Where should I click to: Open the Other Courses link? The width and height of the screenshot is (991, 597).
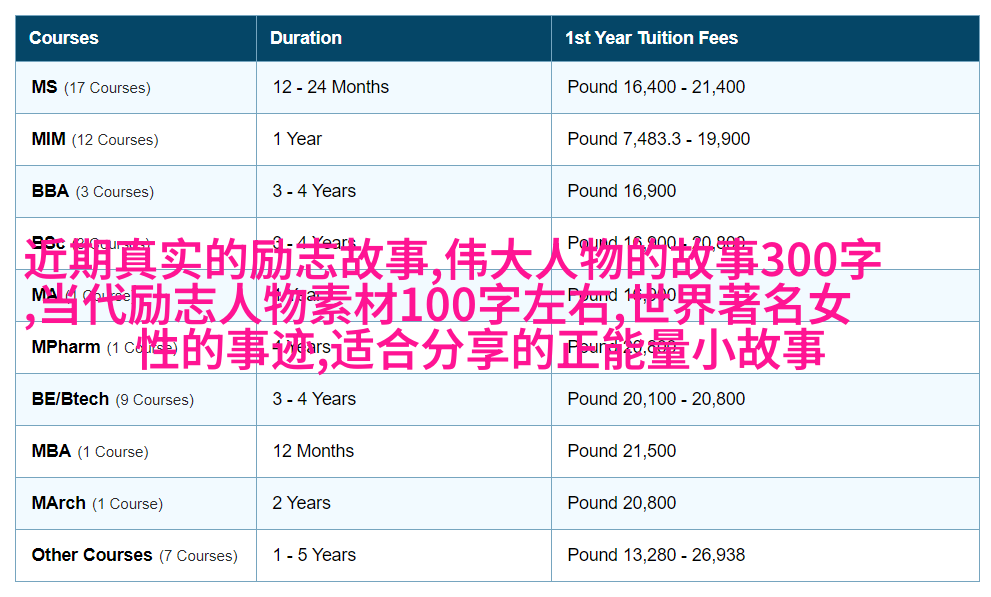coord(92,555)
